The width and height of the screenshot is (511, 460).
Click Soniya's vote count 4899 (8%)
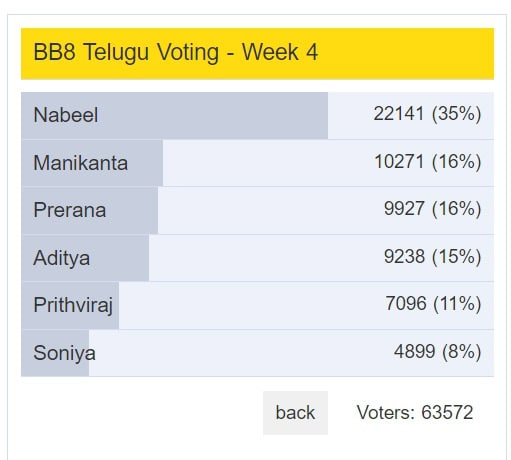click(437, 351)
